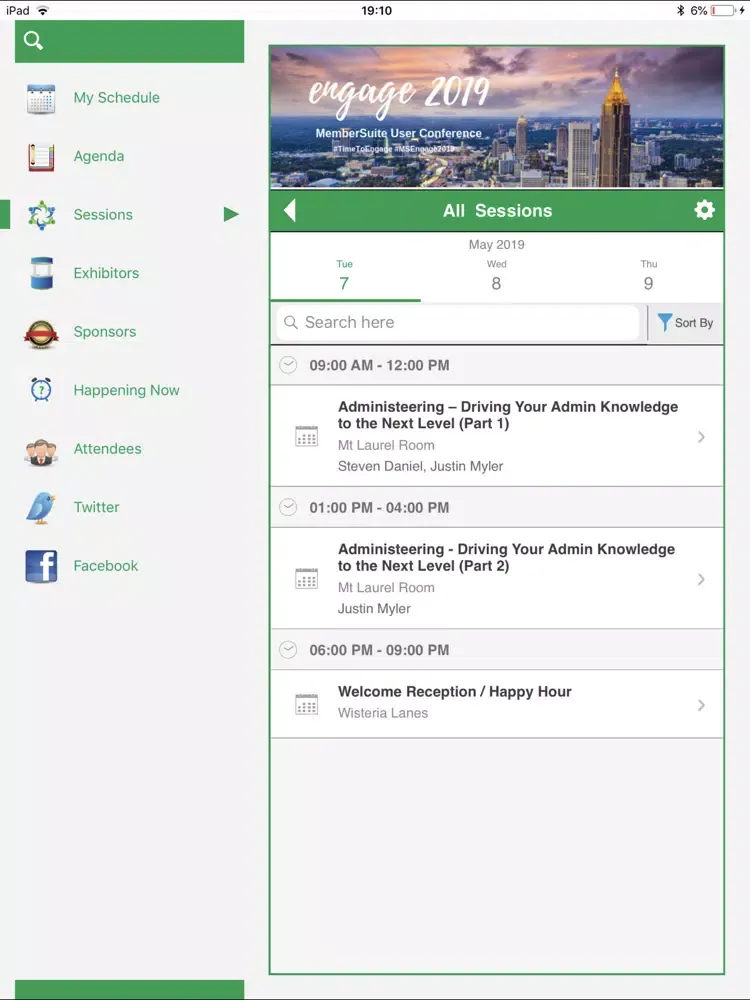The image size is (750, 1000).
Task: Click the Sort By filter funnel icon
Action: click(x=665, y=322)
